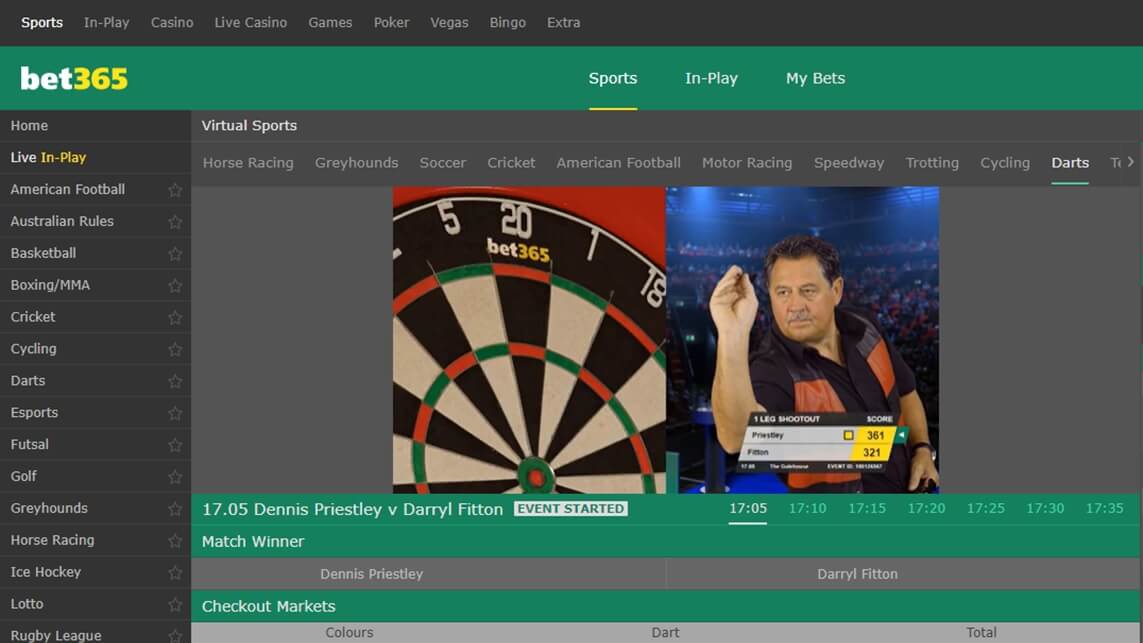
Task: Click the Virtual Sports heading
Action: coord(249,125)
